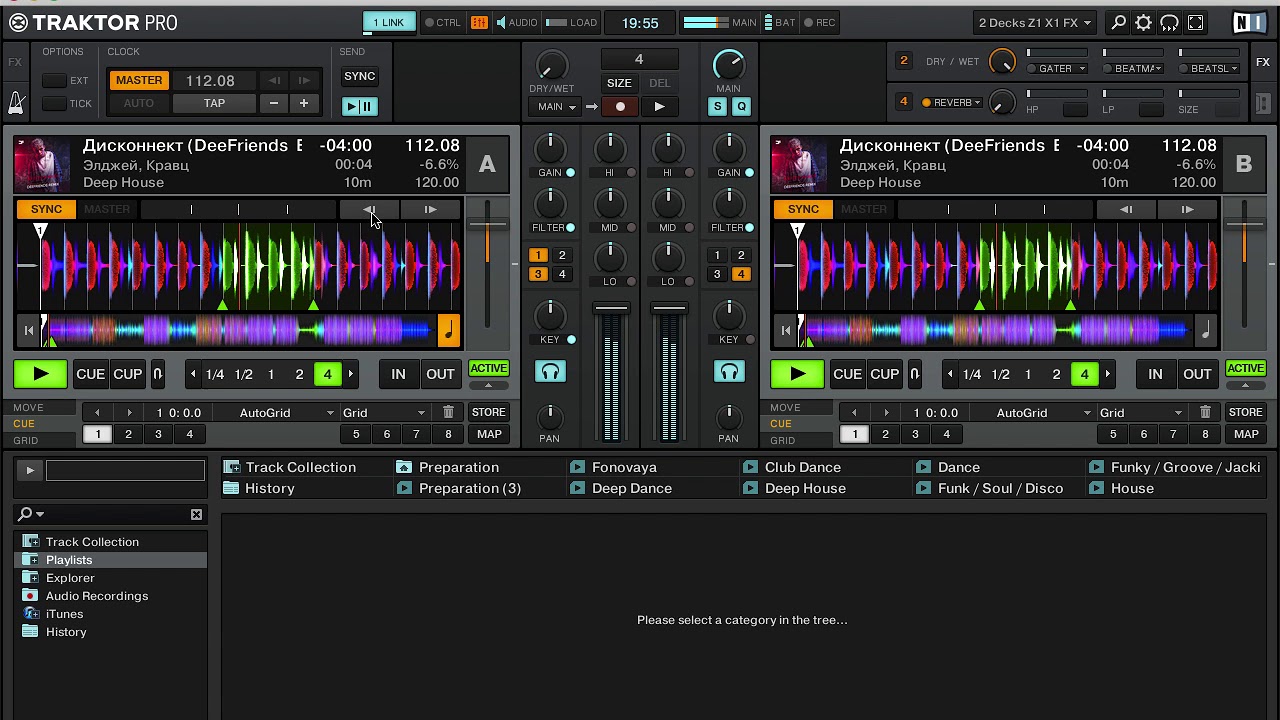The image size is (1280, 720).
Task: Adjust Deck A channel volume fader
Action: pos(611,308)
